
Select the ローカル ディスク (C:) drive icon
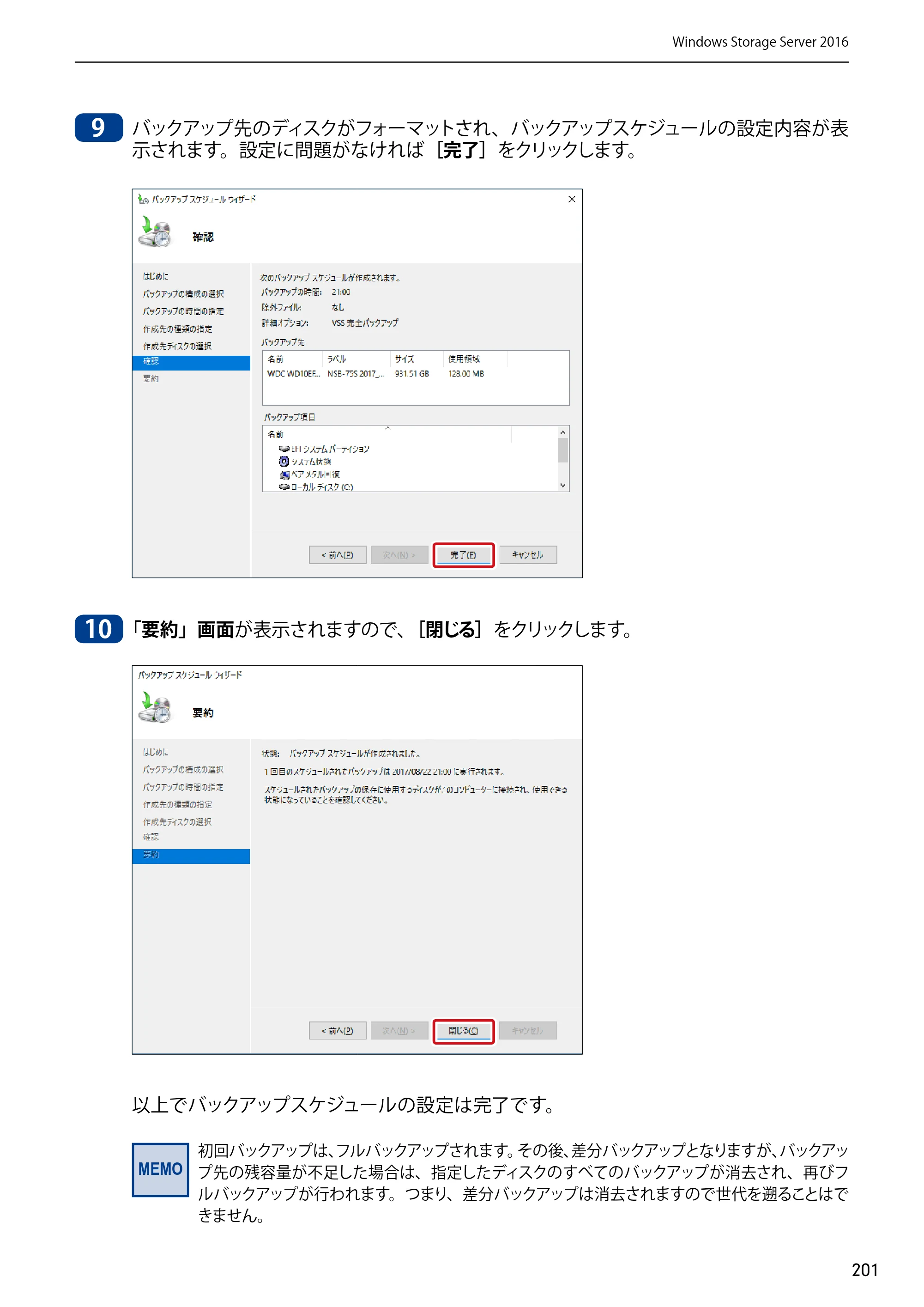pos(284,486)
